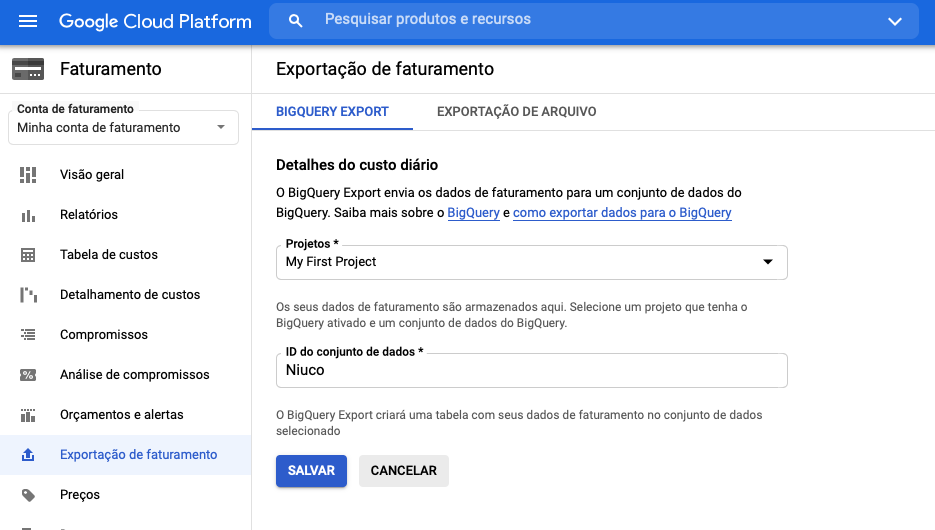
Task: Click the Detalhamento de custos icon
Action: point(28,295)
